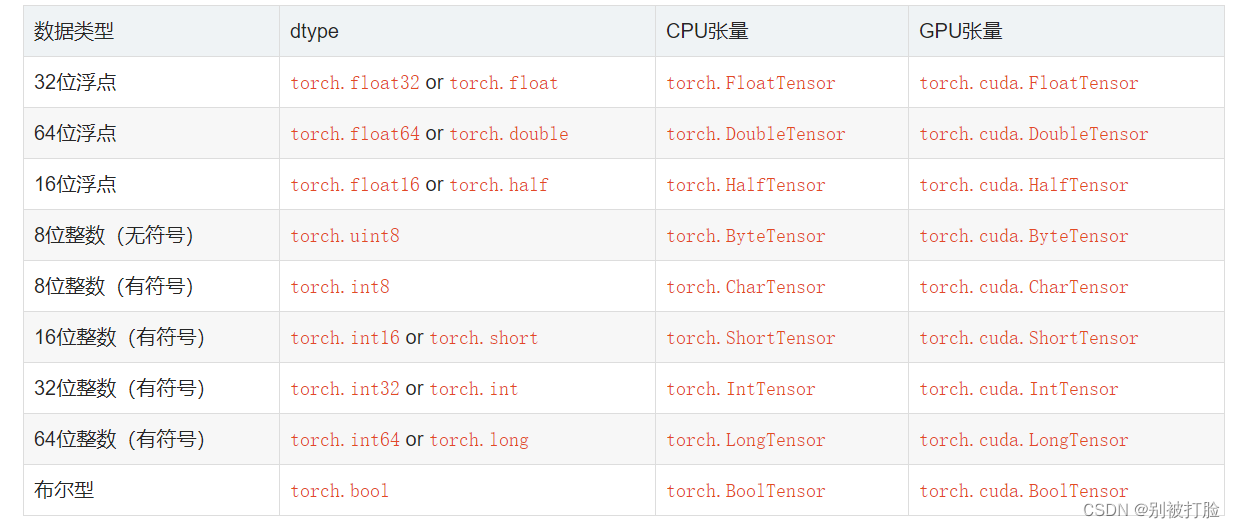Screen dimensions: 1235x528
Task: Click the torch.float32 dtype code
Action: pyautogui.click(x=355, y=83)
